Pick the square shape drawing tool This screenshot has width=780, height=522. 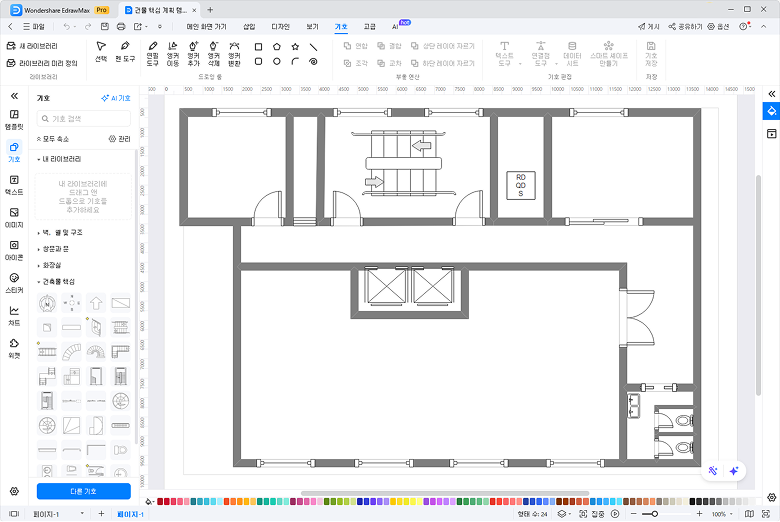click(x=258, y=47)
